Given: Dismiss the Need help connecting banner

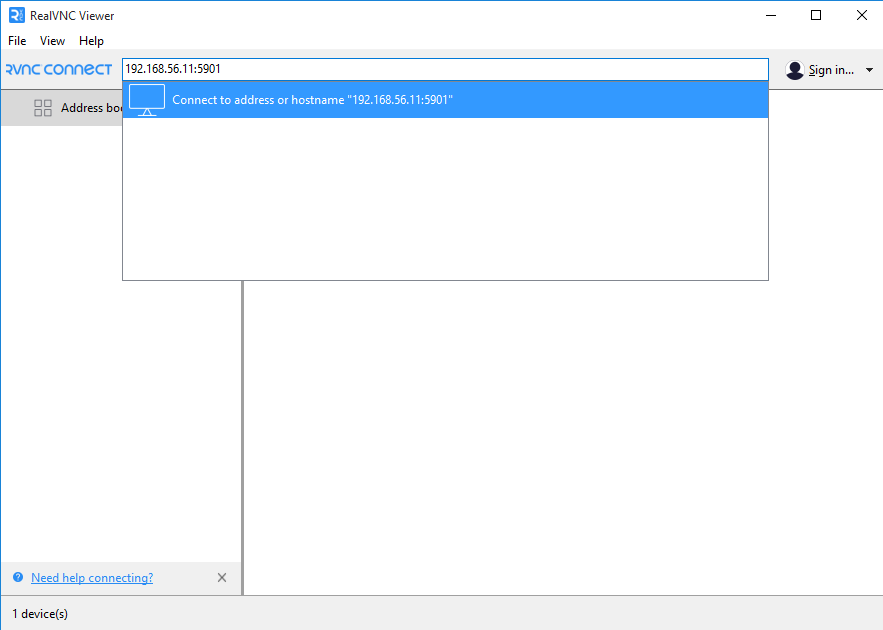Looking at the screenshot, I should point(222,578).
